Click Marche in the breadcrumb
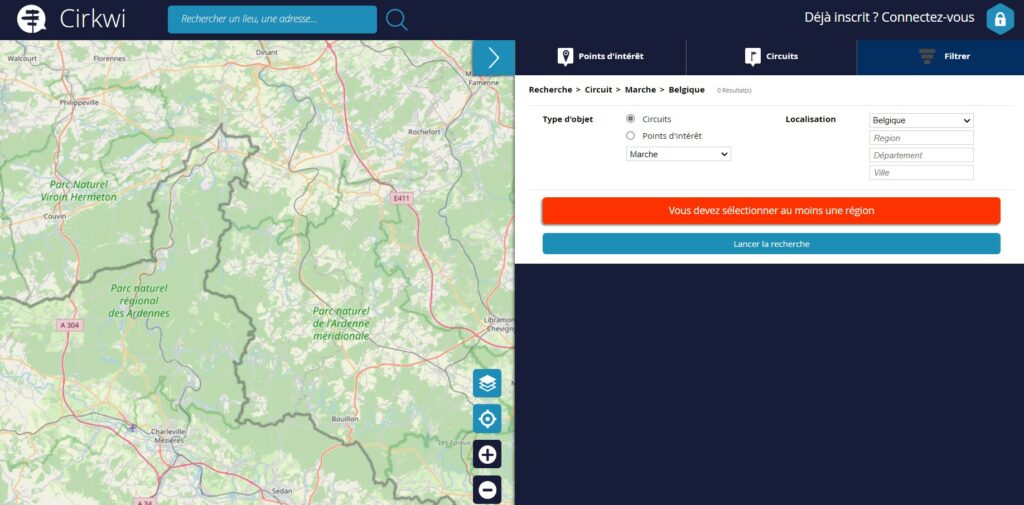 pyautogui.click(x=640, y=90)
